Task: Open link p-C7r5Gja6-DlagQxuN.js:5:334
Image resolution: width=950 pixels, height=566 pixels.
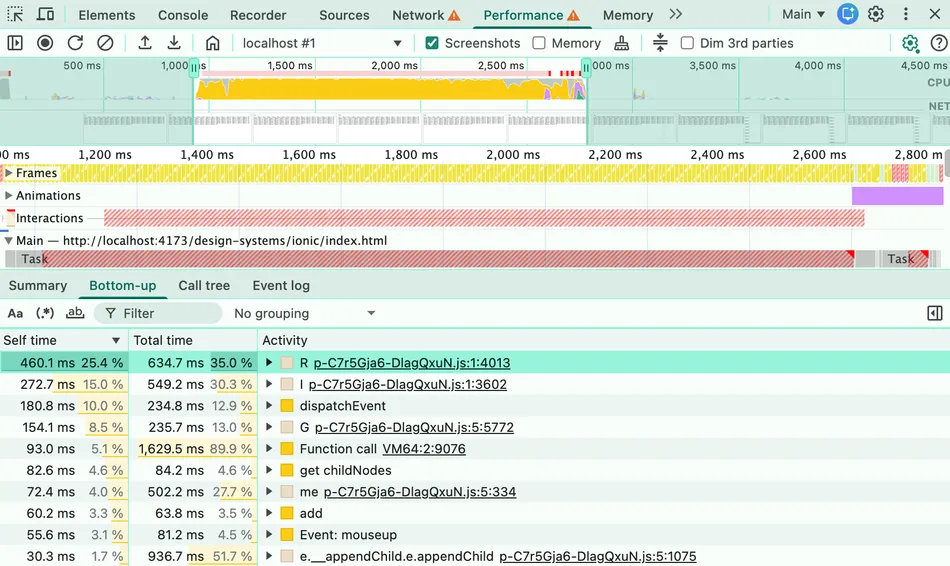Action: (420, 492)
